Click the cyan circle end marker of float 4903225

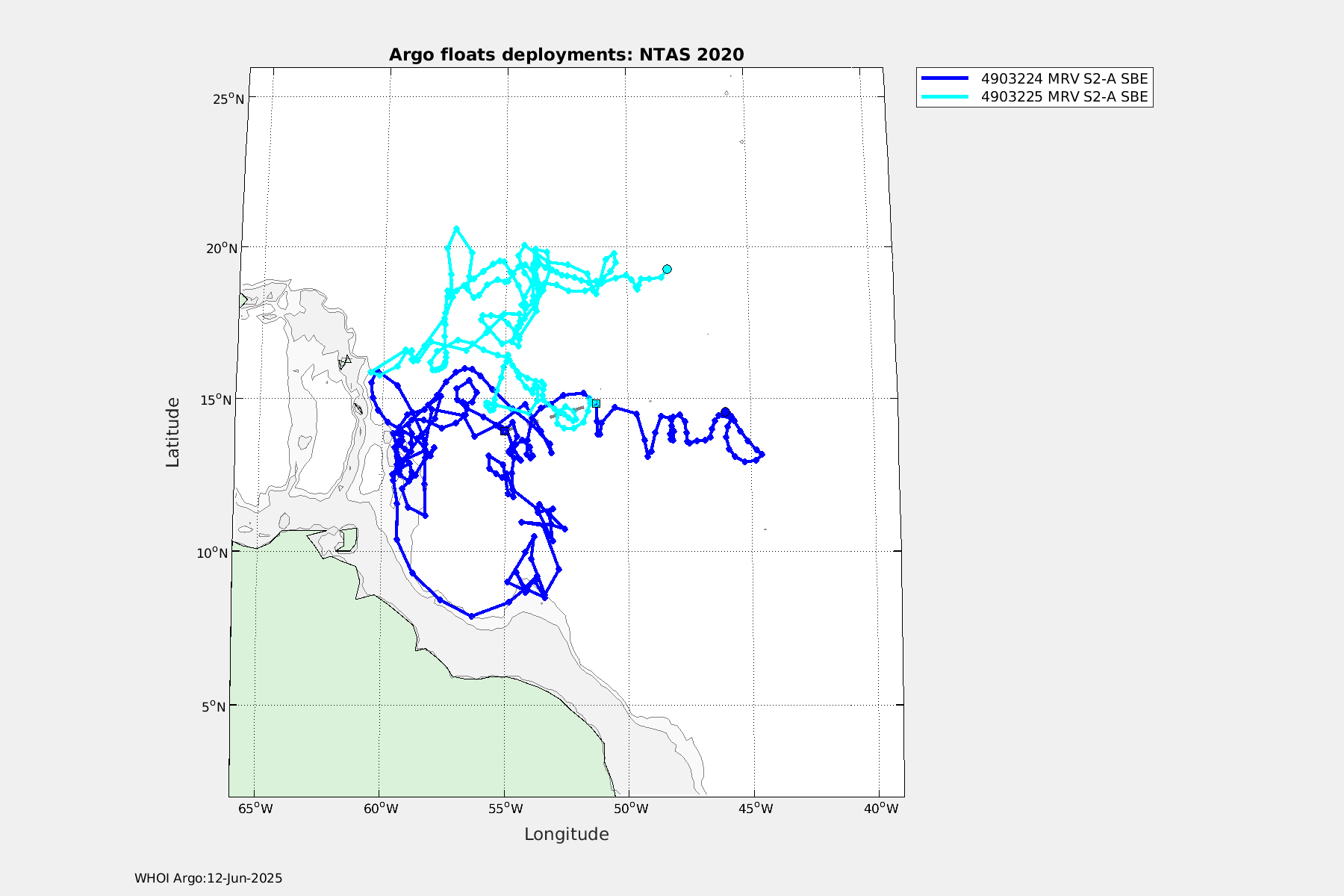tap(667, 269)
